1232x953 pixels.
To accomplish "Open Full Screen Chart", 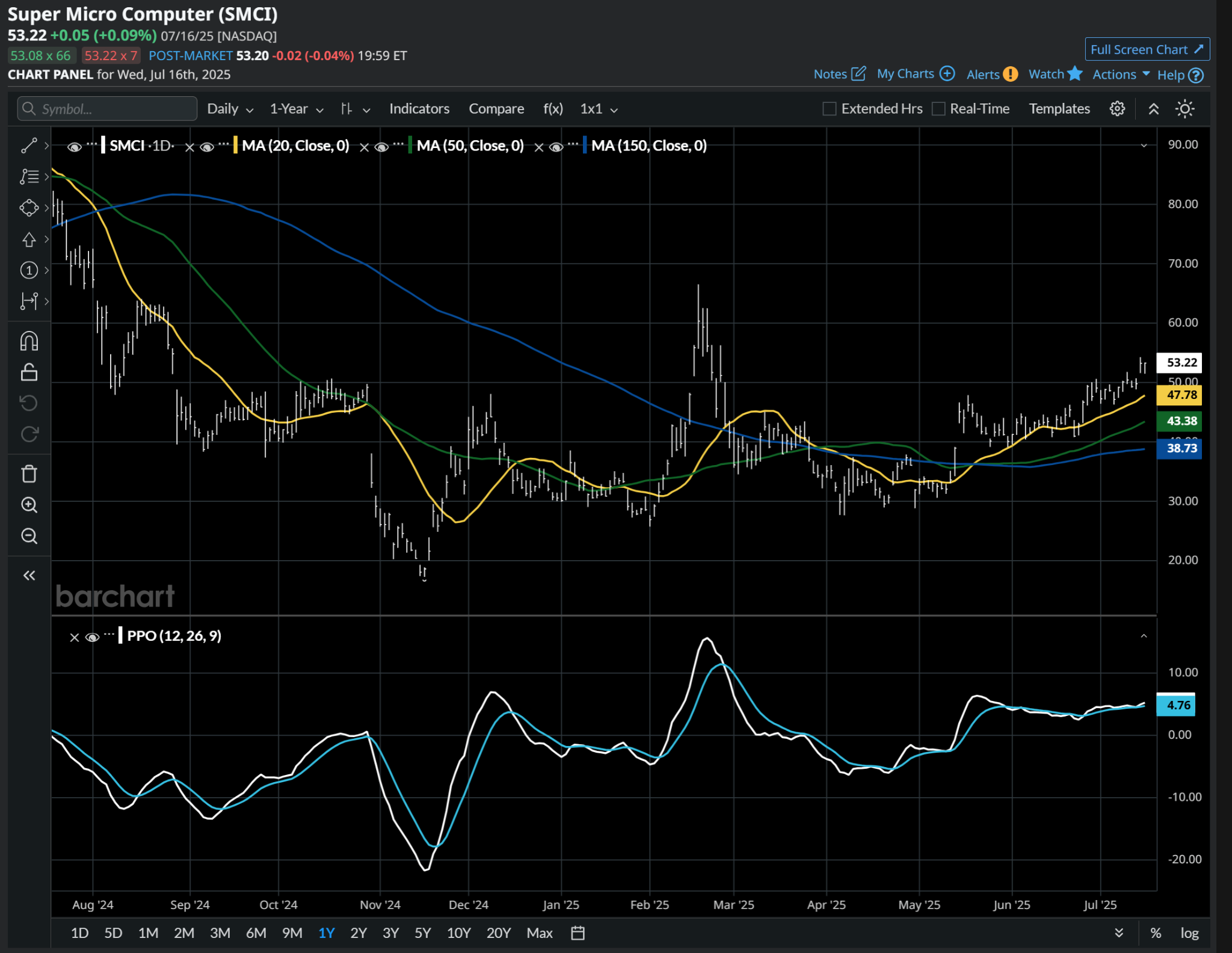I will [1147, 49].
